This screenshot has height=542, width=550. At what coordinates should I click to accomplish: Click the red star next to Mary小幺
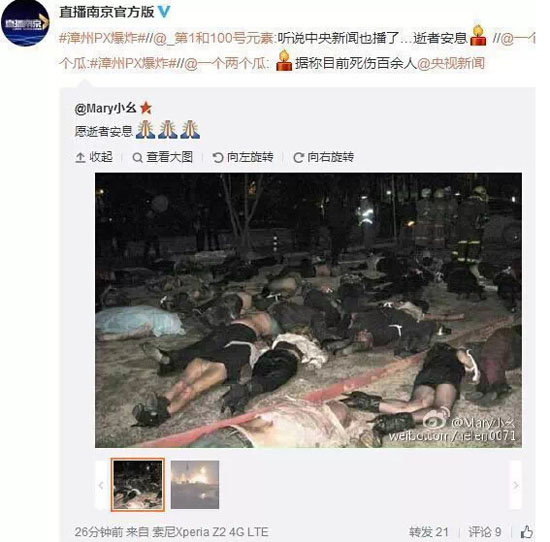(x=146, y=108)
